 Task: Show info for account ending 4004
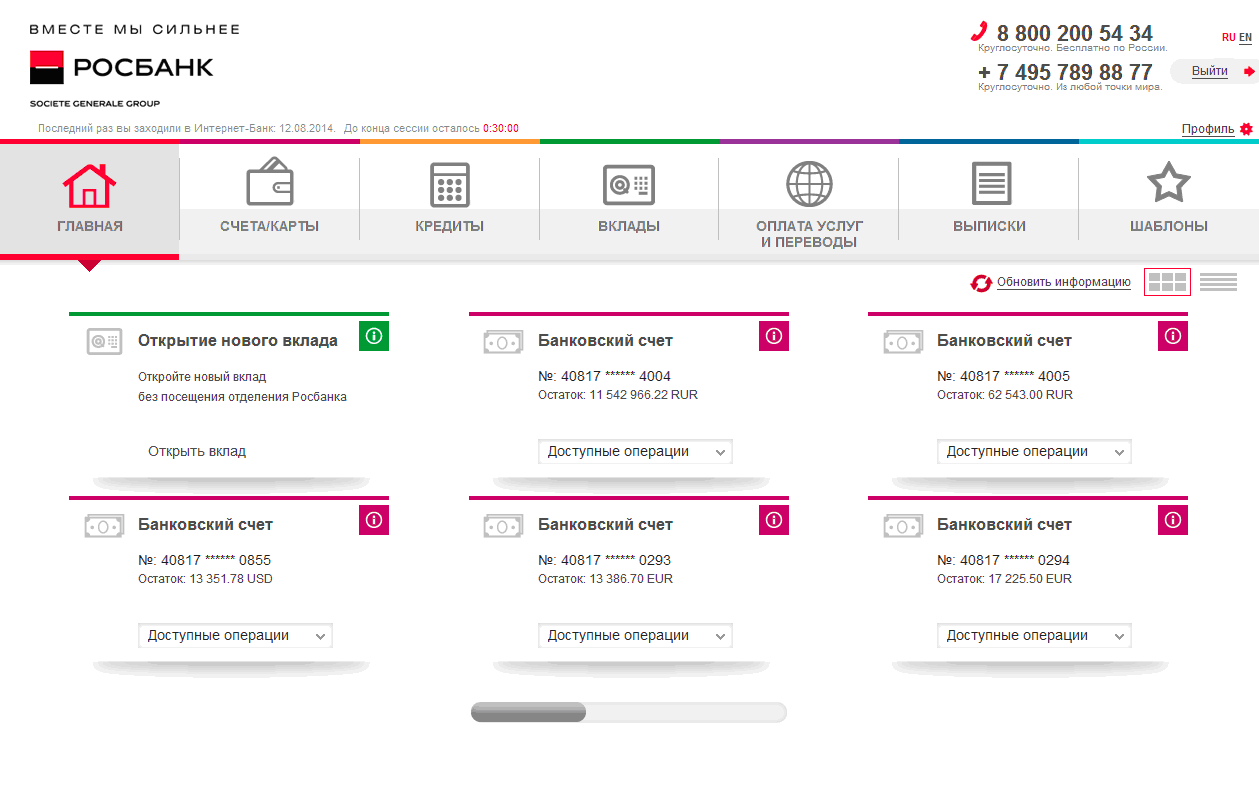773,336
